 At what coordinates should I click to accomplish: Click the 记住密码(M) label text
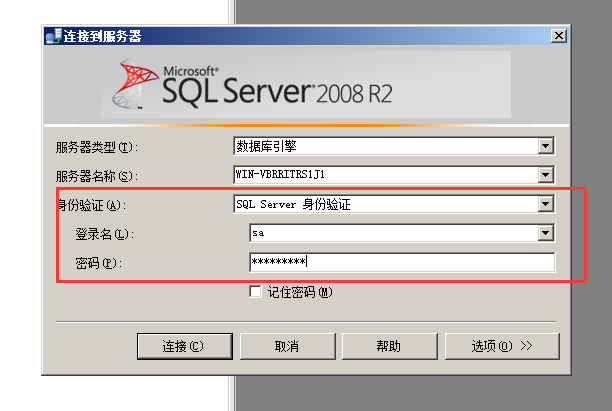pos(300,292)
